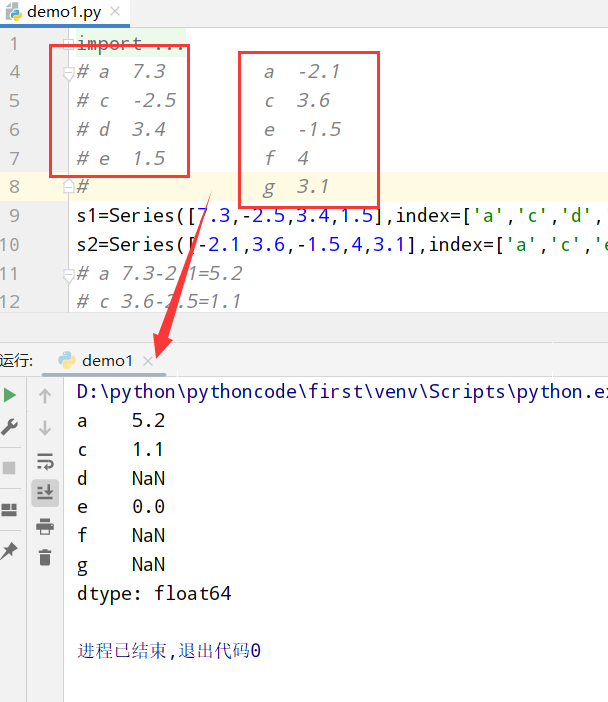Click comment '# e 1.5' on line 7
608x702 pixels.
point(121,158)
